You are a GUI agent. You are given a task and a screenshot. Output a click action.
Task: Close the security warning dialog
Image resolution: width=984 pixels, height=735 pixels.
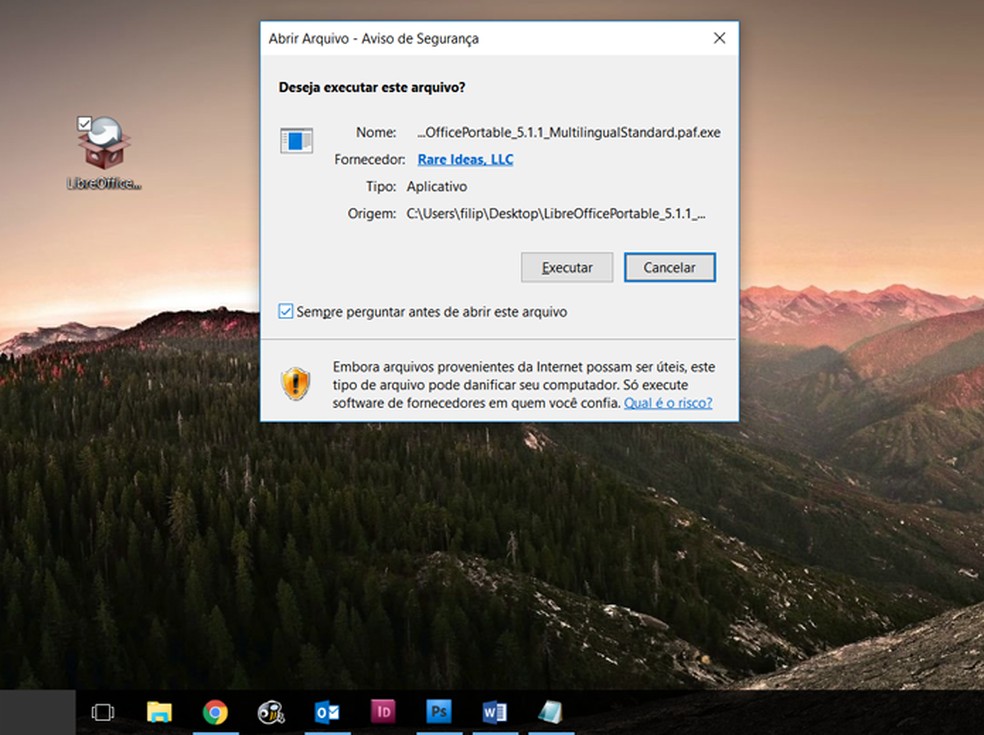pyautogui.click(x=719, y=38)
